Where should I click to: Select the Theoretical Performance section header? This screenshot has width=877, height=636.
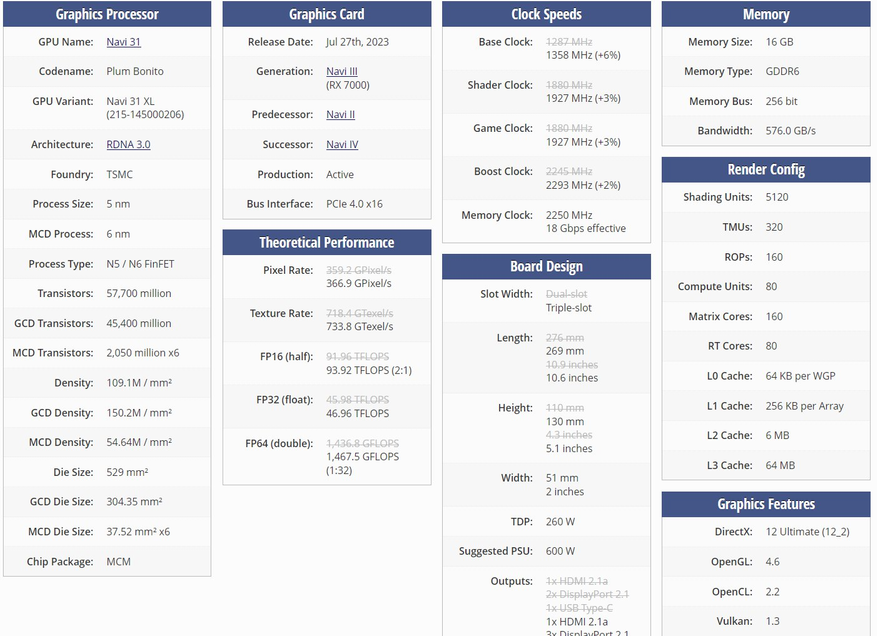point(327,242)
